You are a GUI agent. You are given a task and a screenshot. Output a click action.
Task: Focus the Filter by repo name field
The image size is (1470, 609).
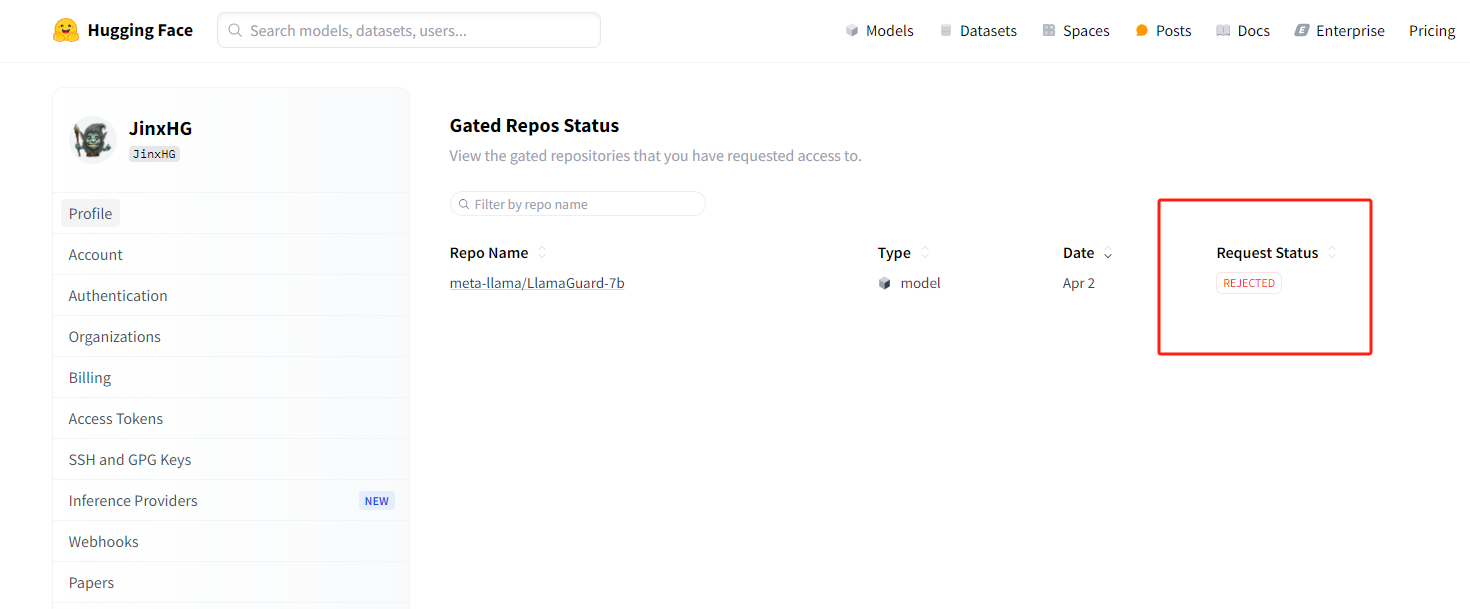(578, 204)
